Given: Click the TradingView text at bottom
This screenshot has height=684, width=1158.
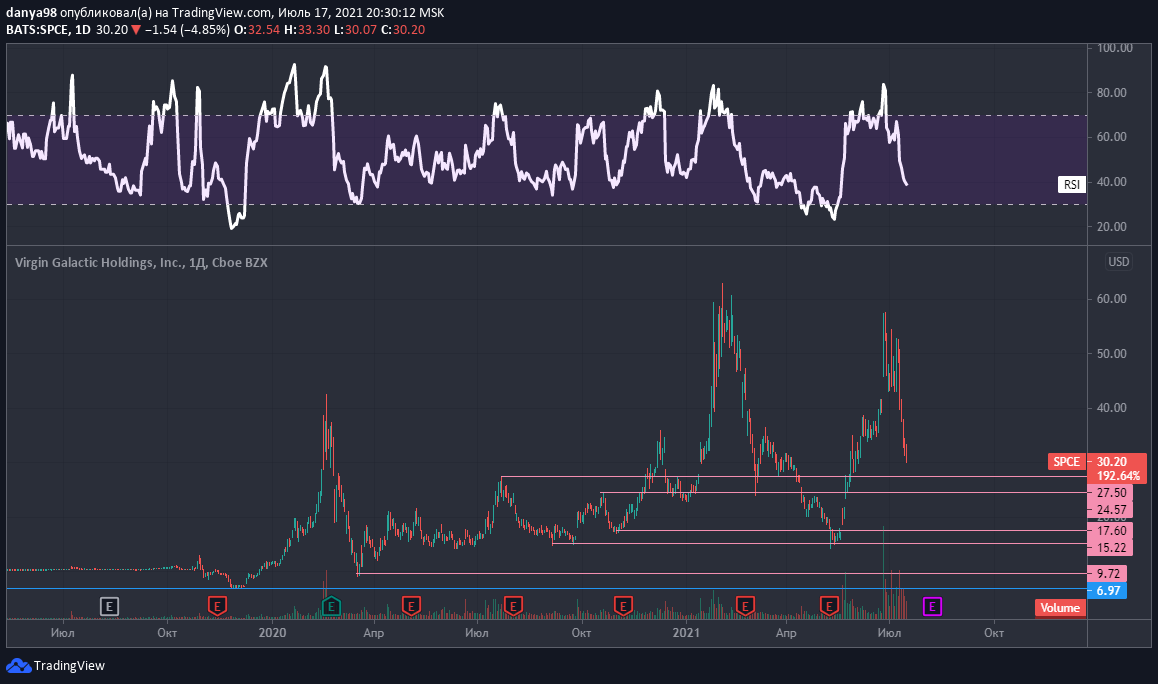Looking at the screenshot, I should (69, 666).
